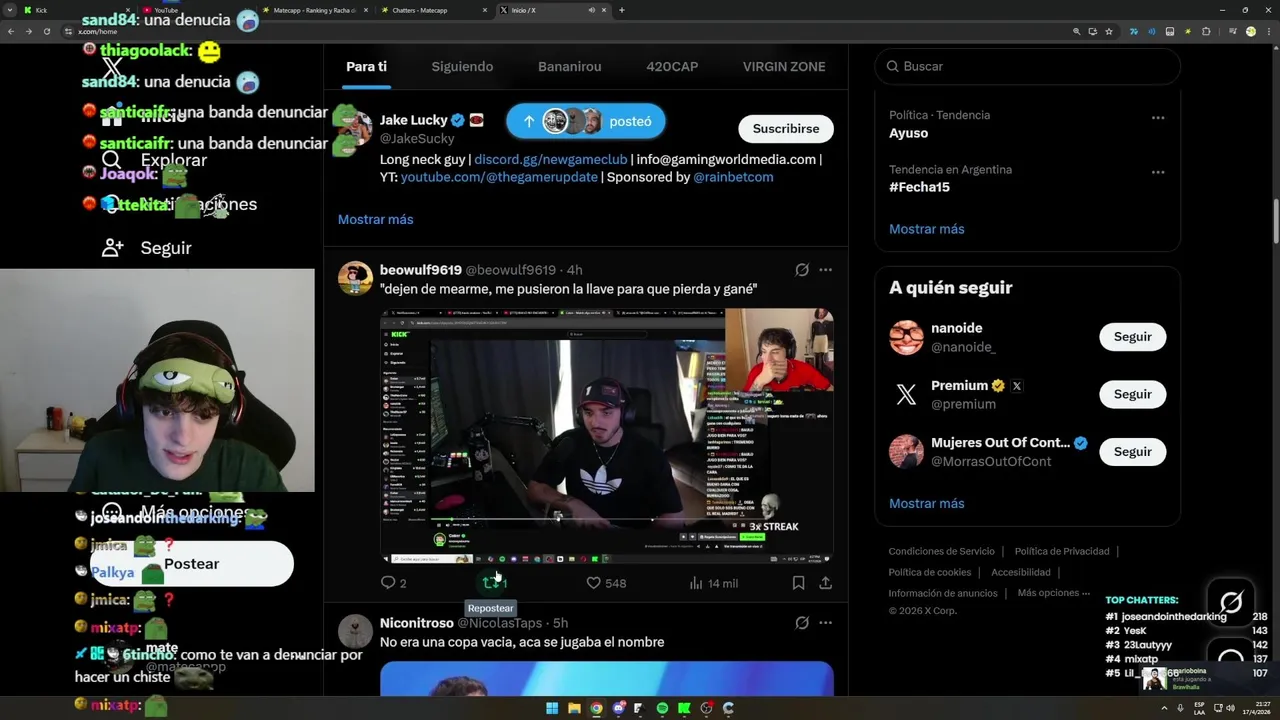Open Política de Privacidad link
Screen dimensions: 1280x720
click(x=1062, y=551)
